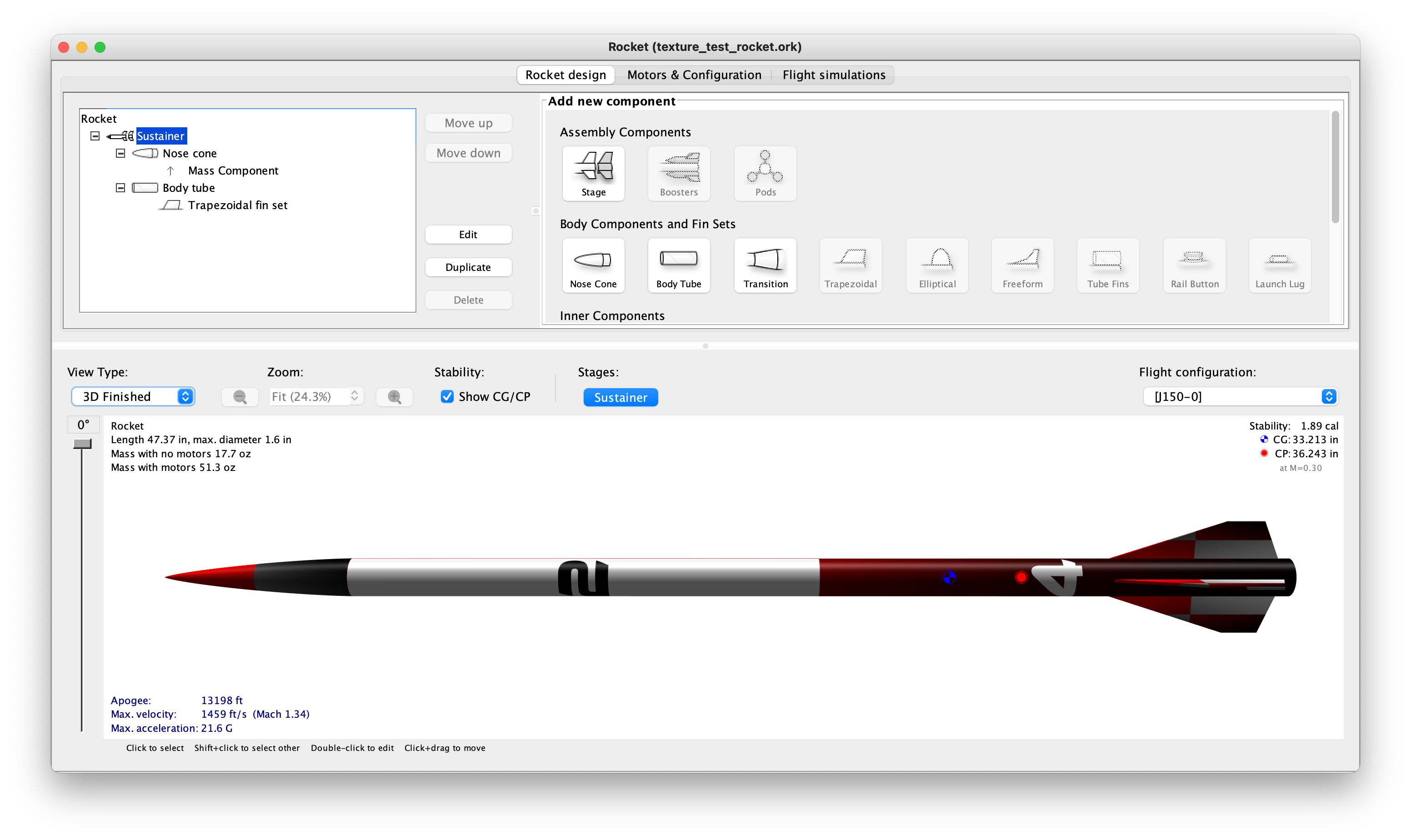Add a Freeform fin set

[x=1022, y=266]
